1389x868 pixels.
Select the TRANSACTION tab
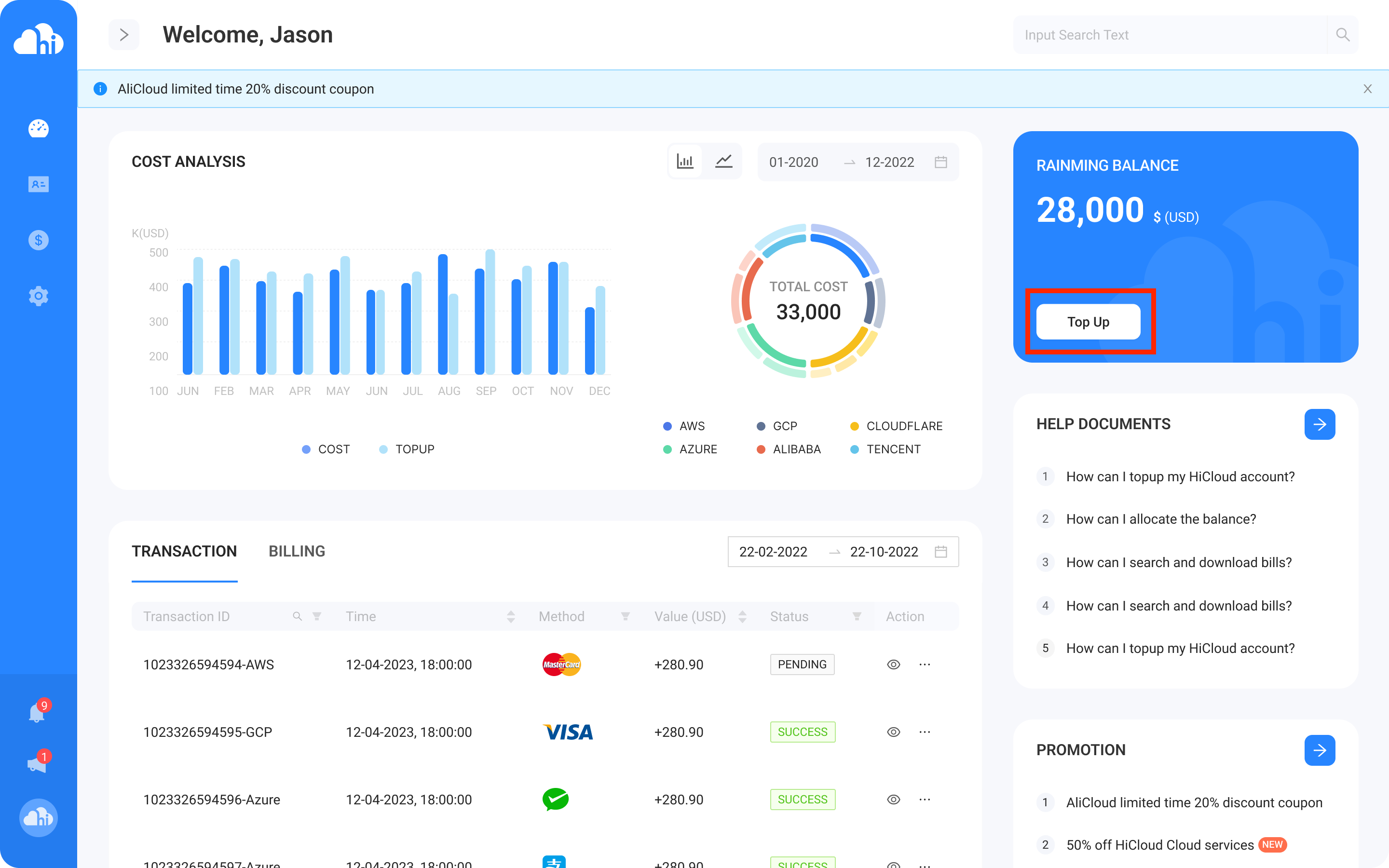pyautogui.click(x=184, y=552)
